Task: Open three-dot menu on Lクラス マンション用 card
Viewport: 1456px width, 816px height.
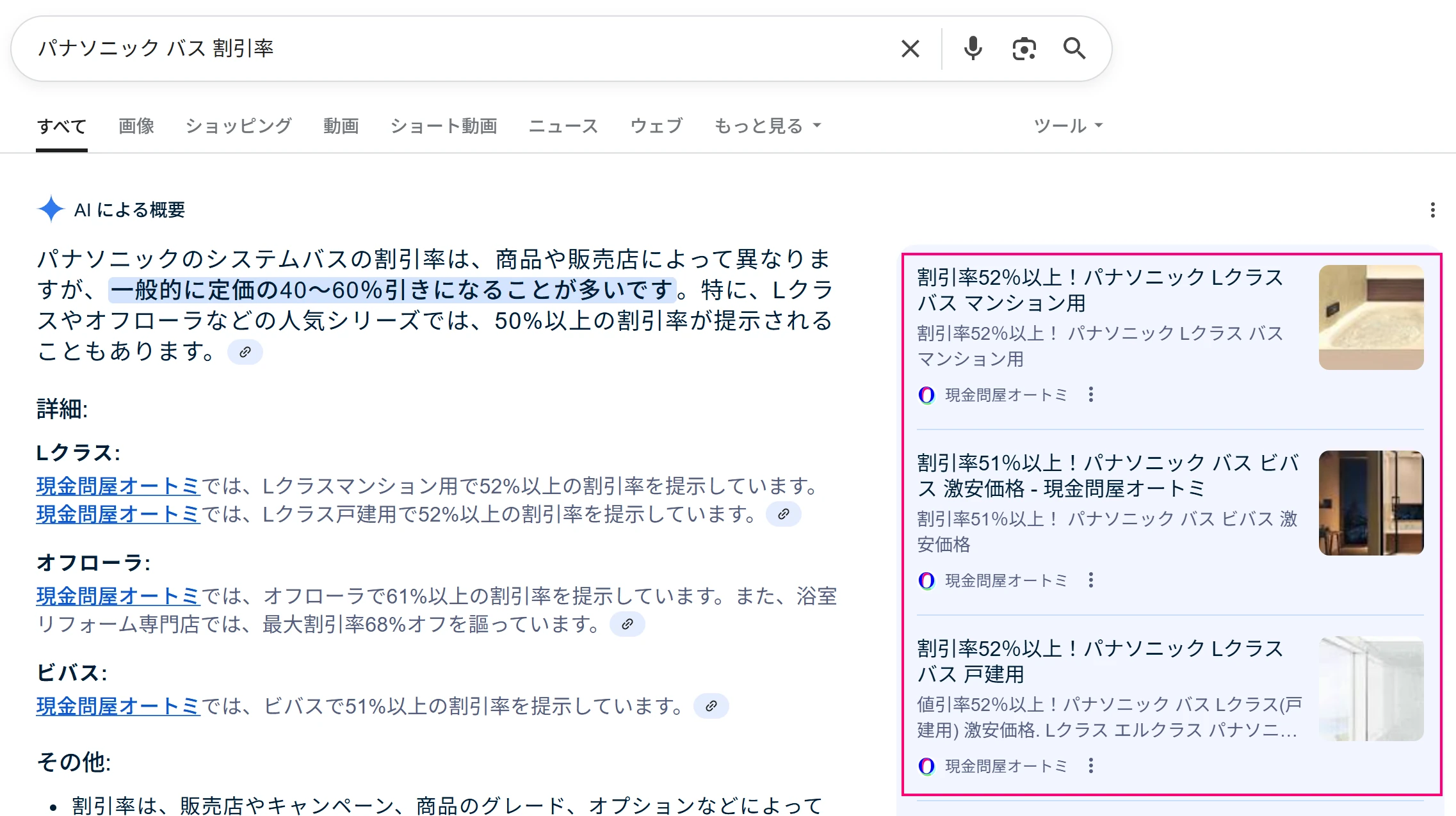Action: click(1091, 394)
